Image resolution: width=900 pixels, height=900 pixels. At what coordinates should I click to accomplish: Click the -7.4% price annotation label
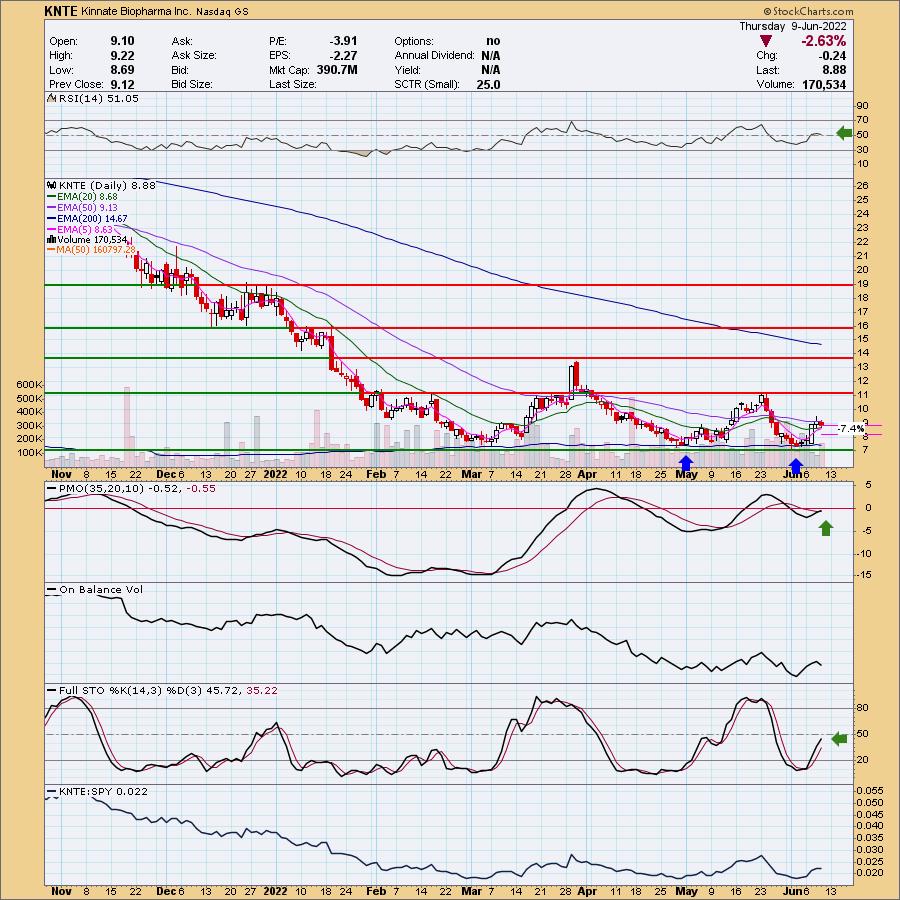851,429
